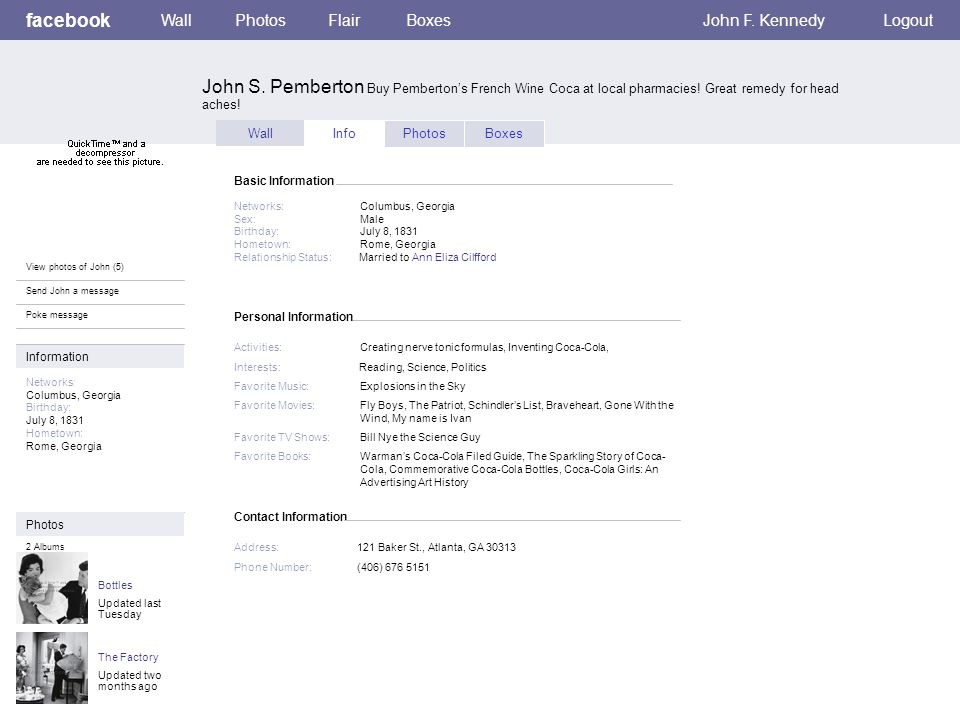960x720 pixels.
Task: Switch to the profile Photos tab
Action: [424, 133]
